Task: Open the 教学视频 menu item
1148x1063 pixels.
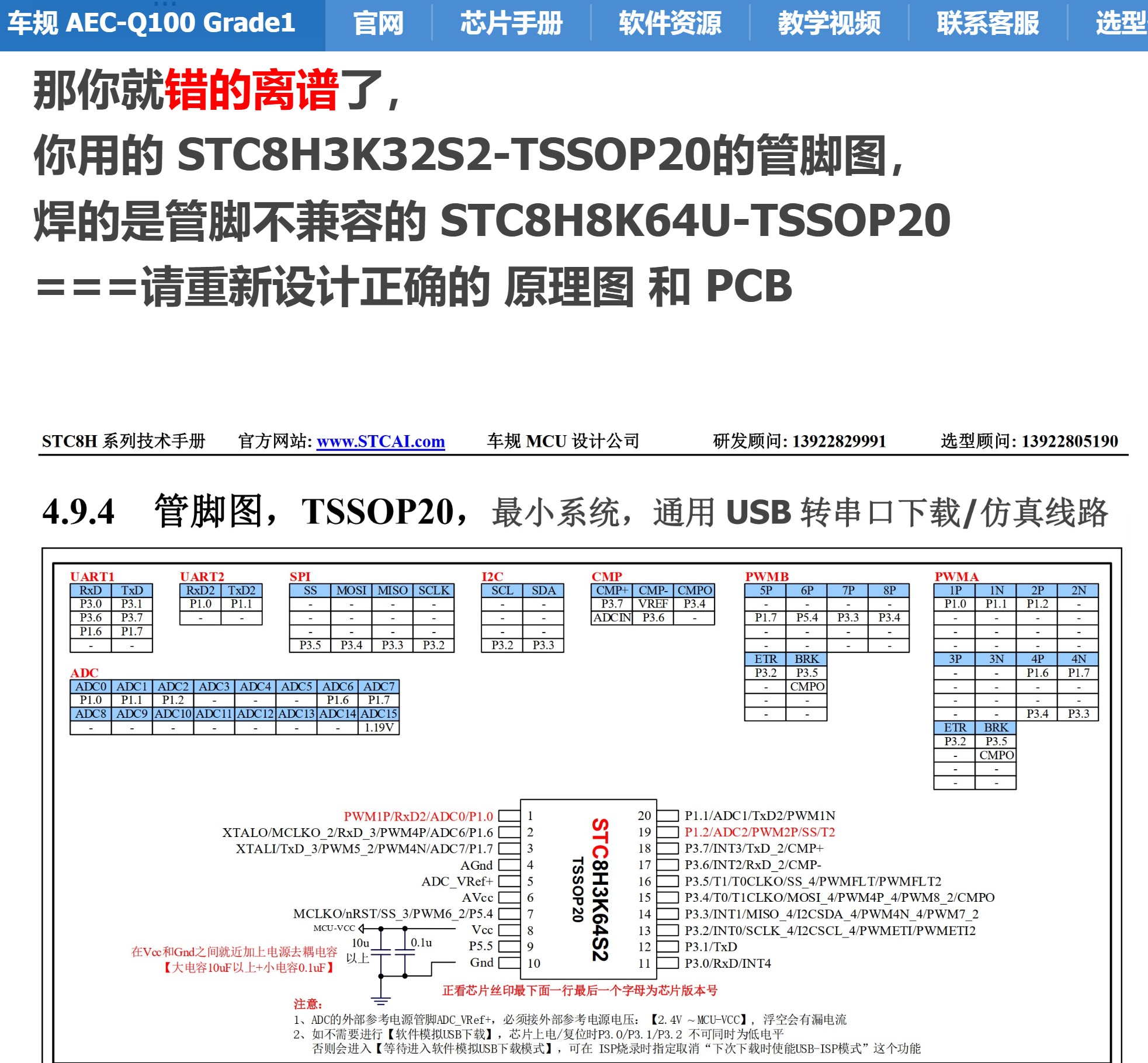Action: point(829,23)
